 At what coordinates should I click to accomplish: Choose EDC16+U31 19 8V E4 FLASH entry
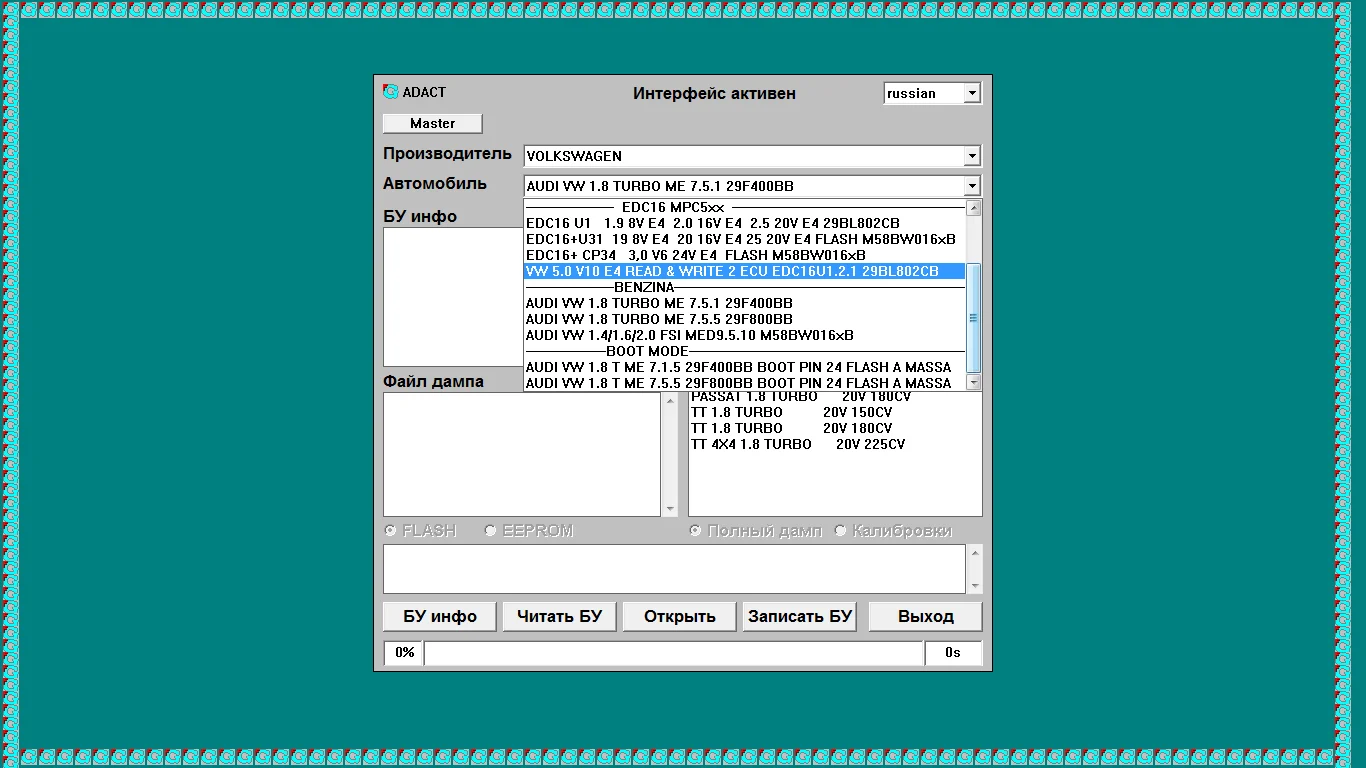[745, 239]
